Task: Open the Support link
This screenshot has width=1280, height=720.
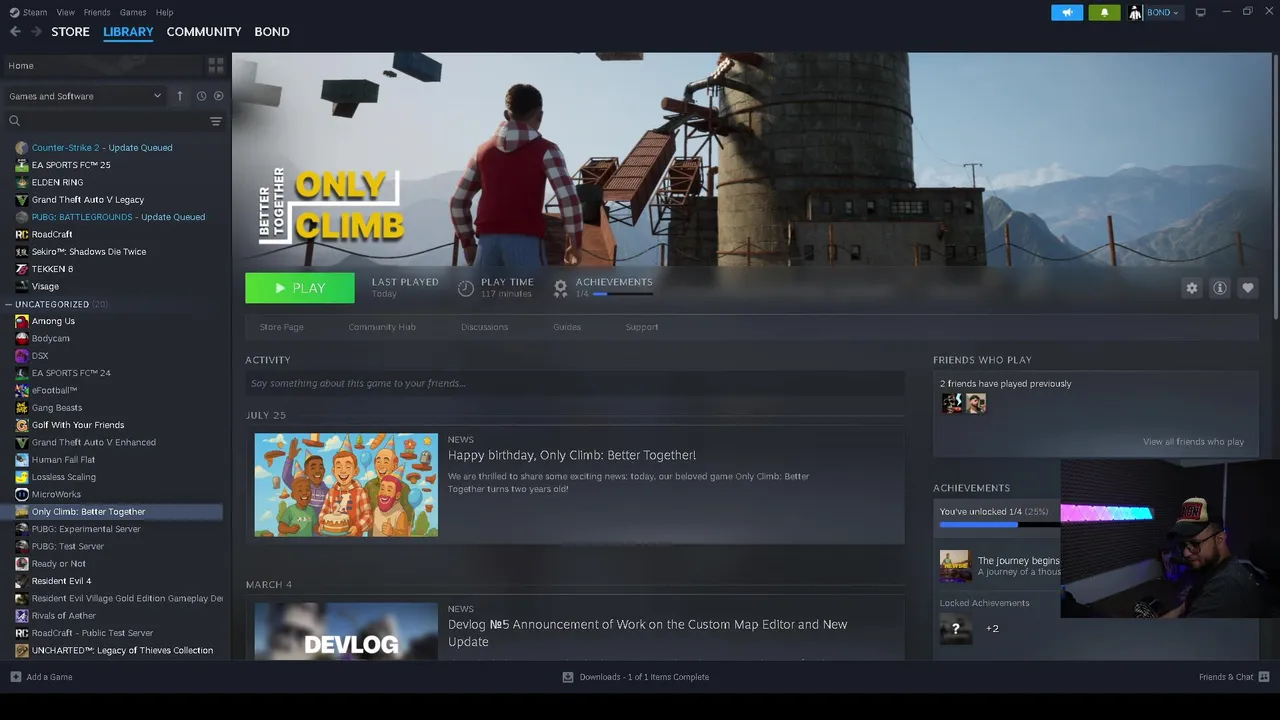Action: 642,327
